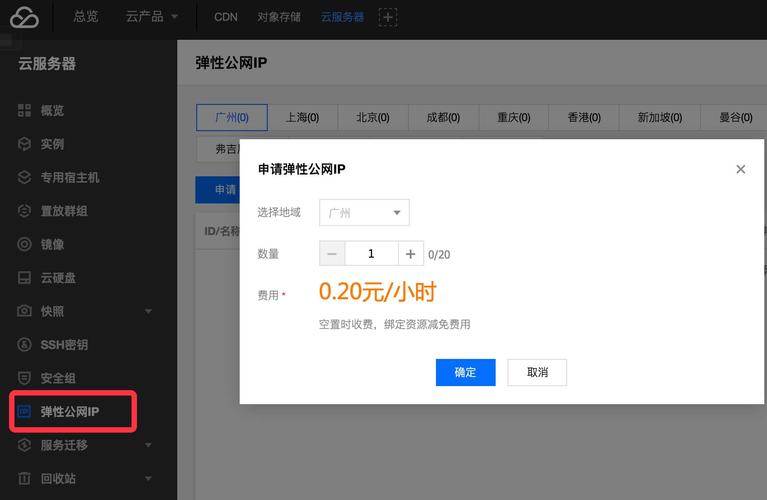Screen dimensions: 767x500
Task: Click the 0.20元/小时 price text
Action: (x=377, y=292)
